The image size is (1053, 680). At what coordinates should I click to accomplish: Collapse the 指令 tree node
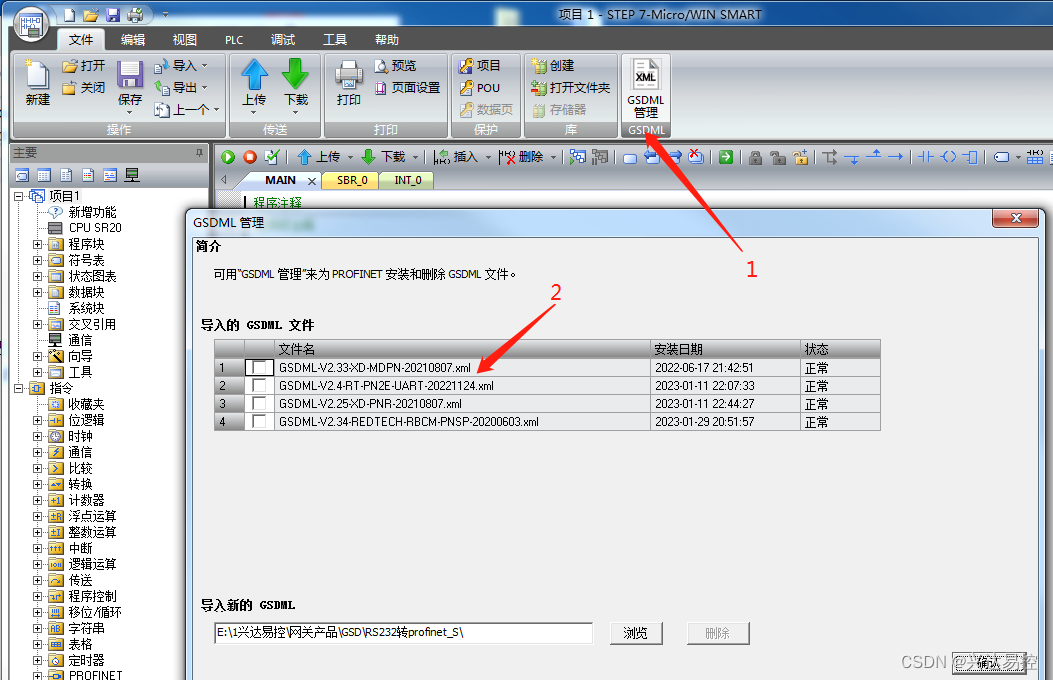click(x=19, y=389)
